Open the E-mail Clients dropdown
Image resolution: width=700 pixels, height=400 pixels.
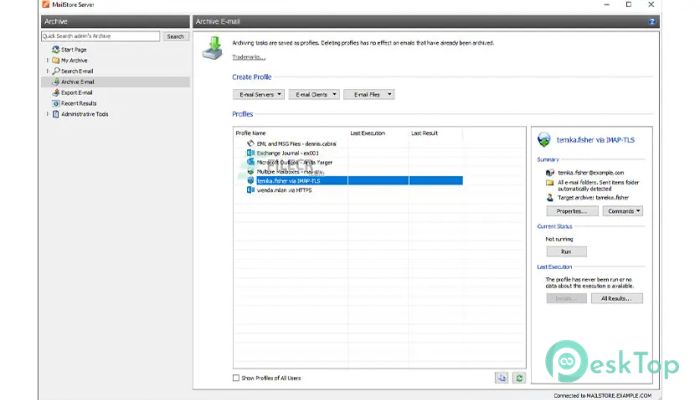[x=314, y=94]
